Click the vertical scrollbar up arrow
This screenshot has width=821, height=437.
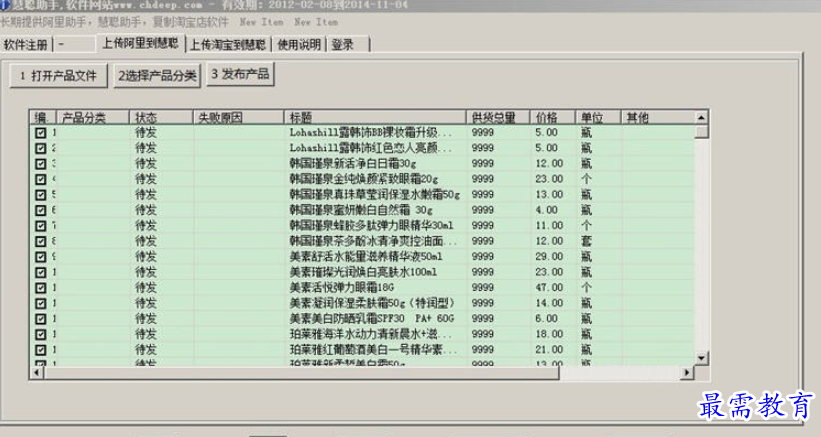click(x=702, y=117)
